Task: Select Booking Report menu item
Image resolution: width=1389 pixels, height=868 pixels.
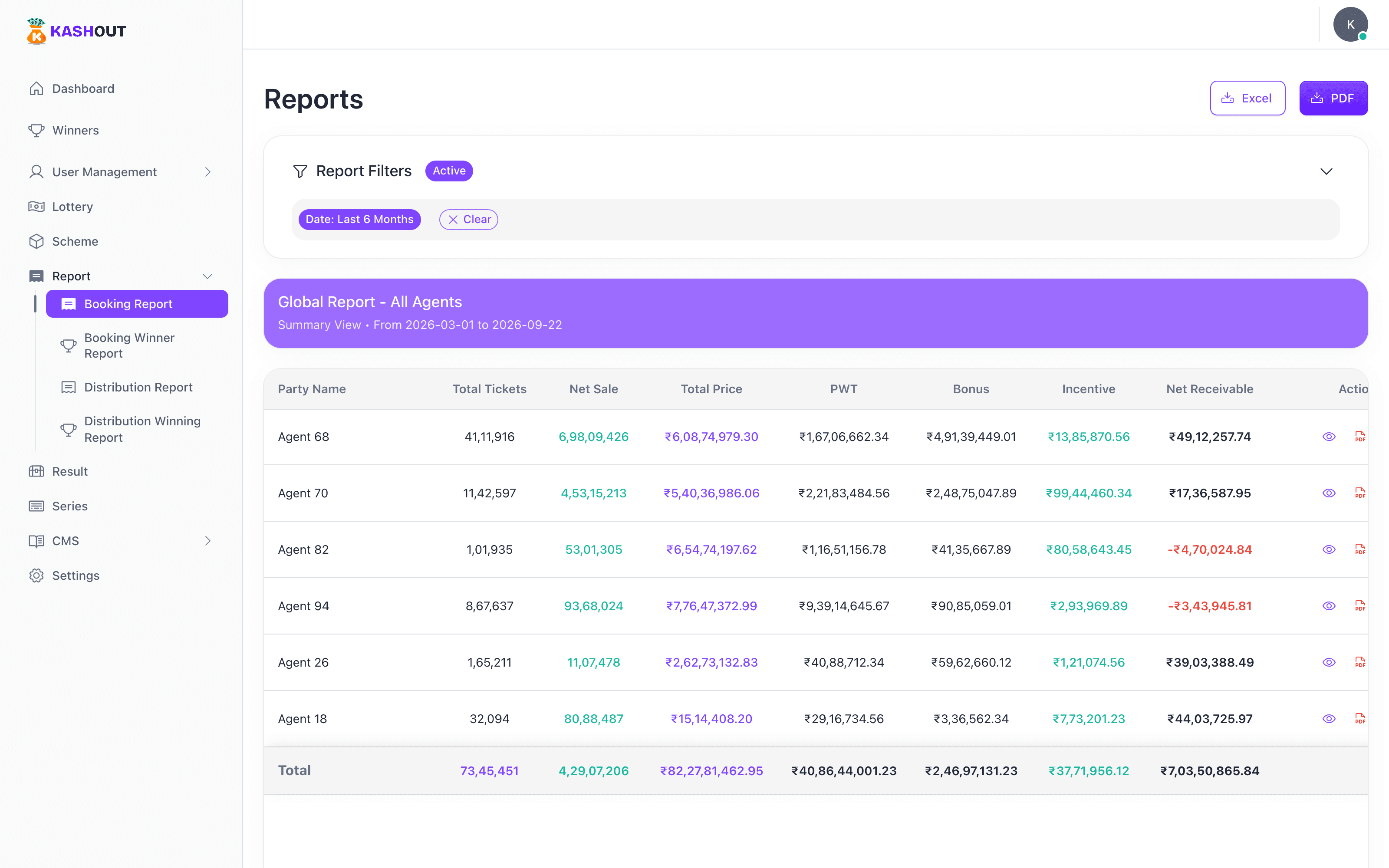Action: click(137, 304)
